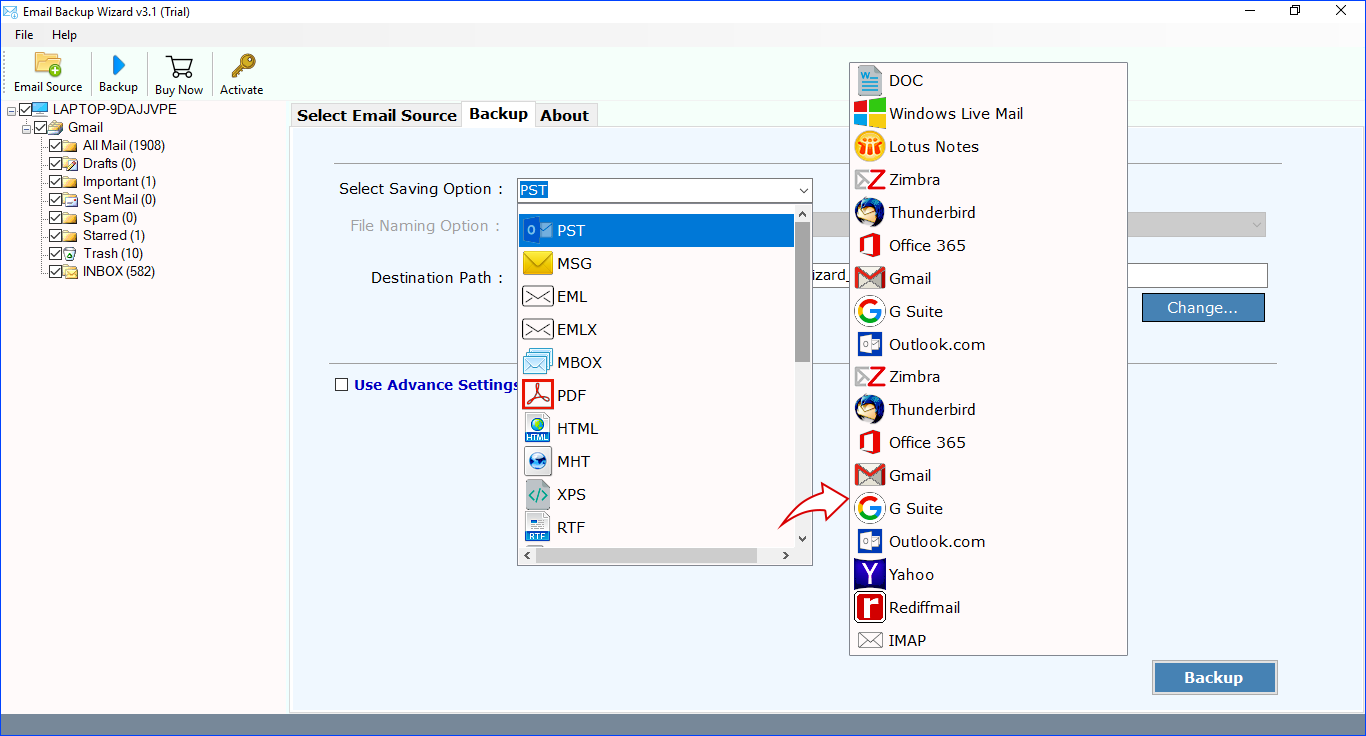Open the Email Source toolbar icon

pos(48,73)
